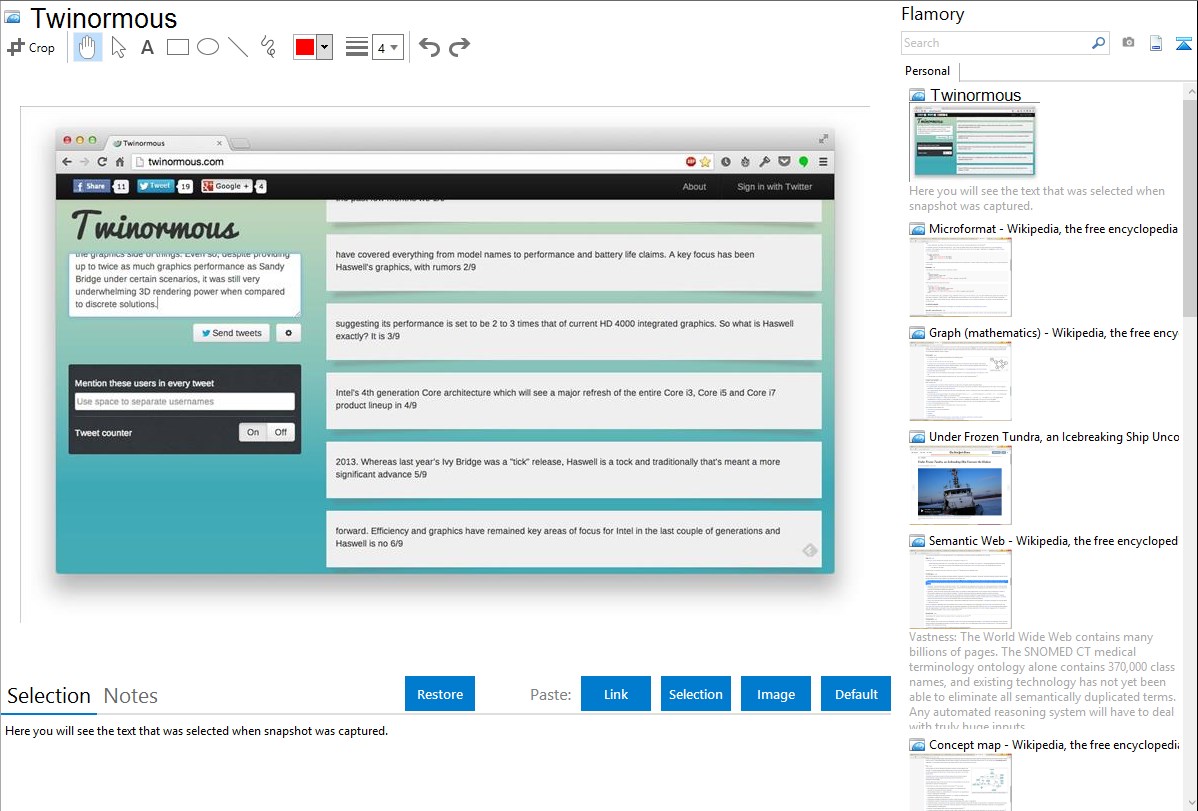The height and width of the screenshot is (811, 1198).
Task: Click the Restore button
Action: [440, 694]
